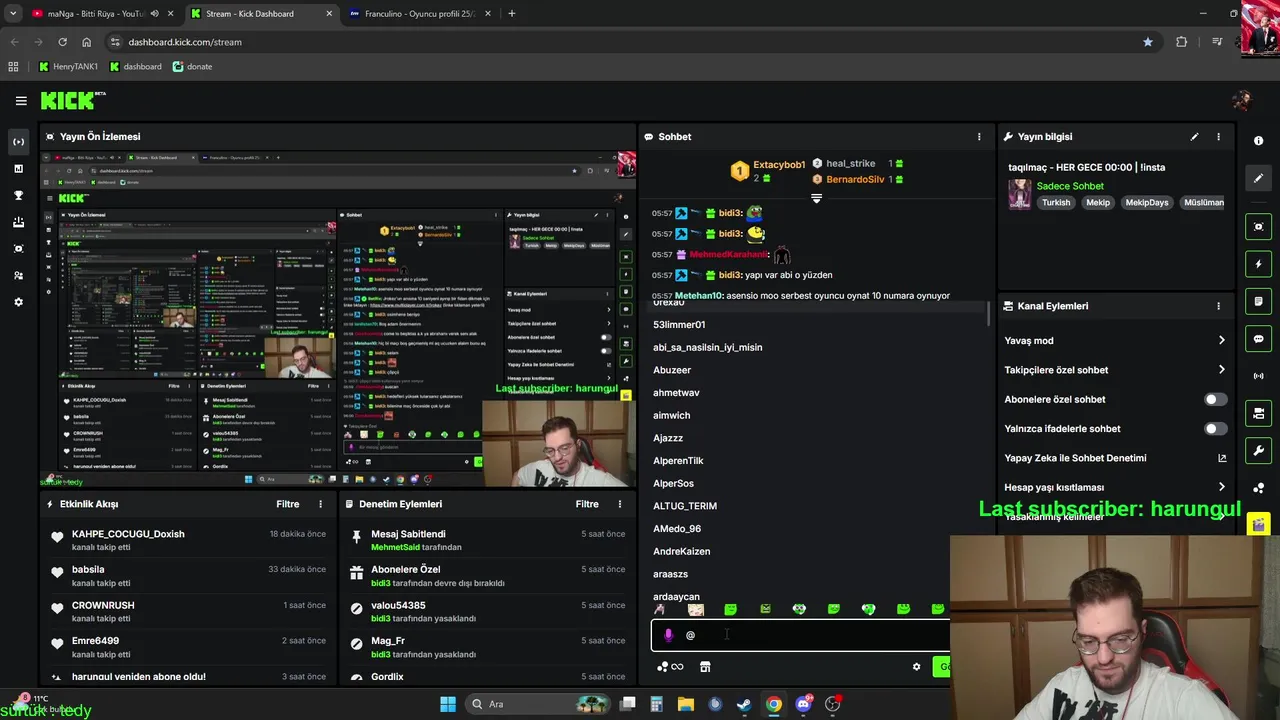Toggle the lightning activity feed widget icon
1280x720 pixels.
(1259, 264)
